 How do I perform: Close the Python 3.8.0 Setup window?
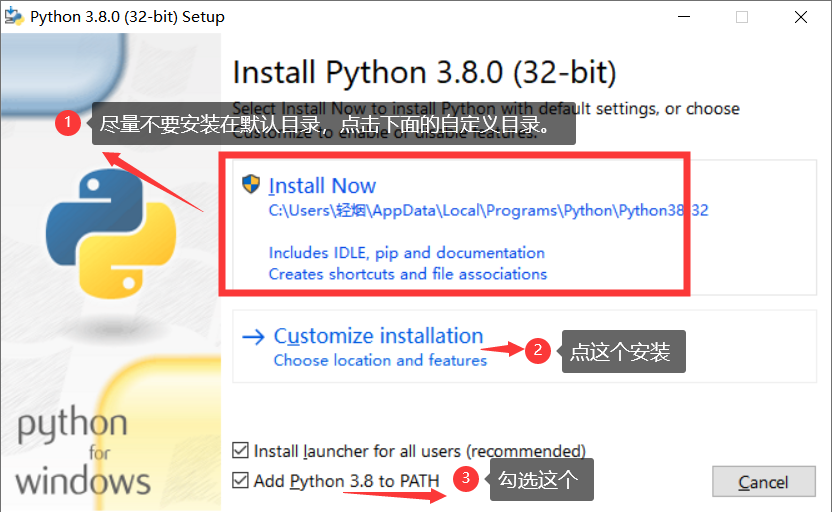[x=802, y=17]
